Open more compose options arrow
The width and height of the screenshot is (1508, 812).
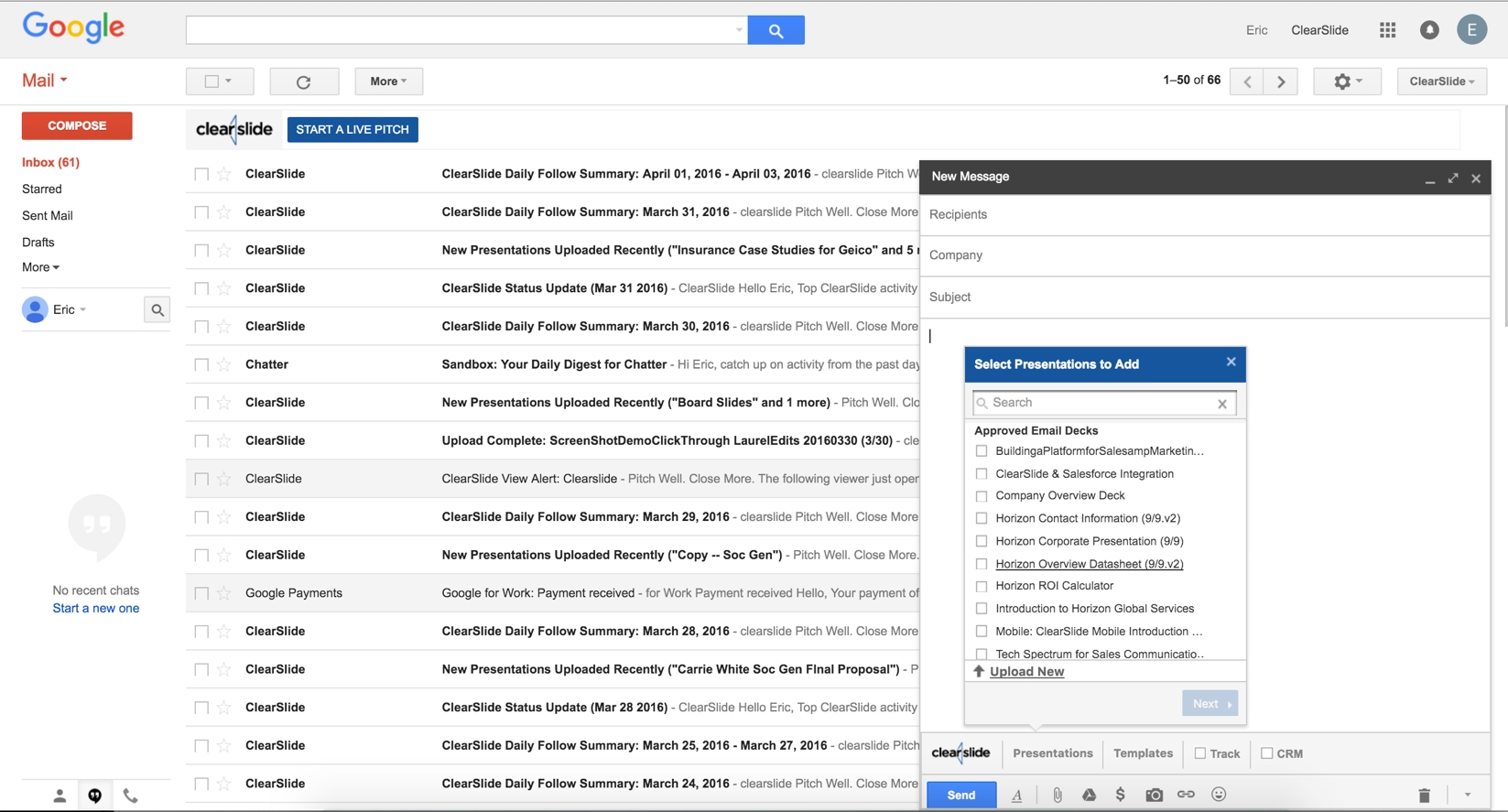pos(1467,796)
